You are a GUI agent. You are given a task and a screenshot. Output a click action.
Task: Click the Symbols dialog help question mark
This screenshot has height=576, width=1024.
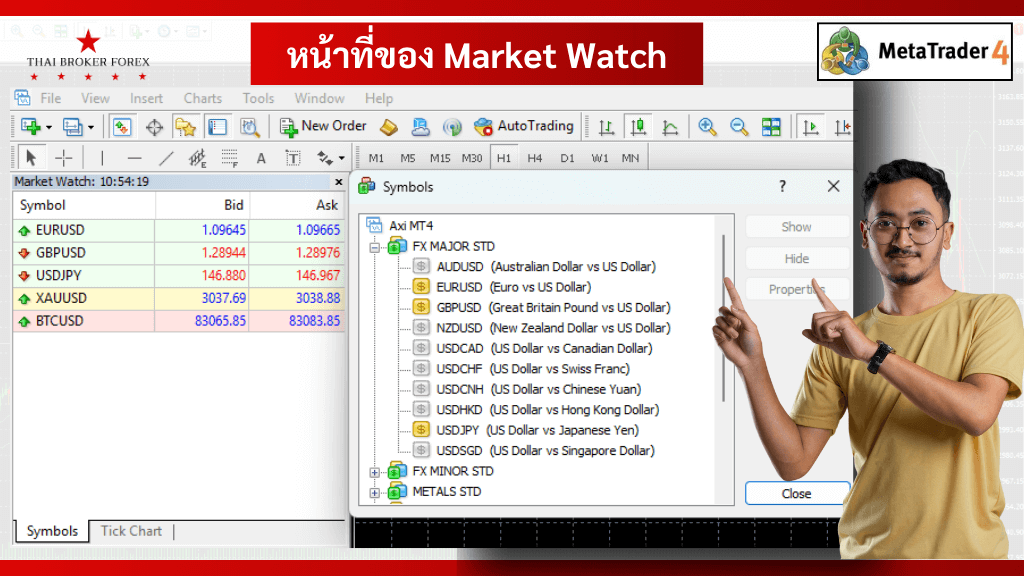coord(782,187)
